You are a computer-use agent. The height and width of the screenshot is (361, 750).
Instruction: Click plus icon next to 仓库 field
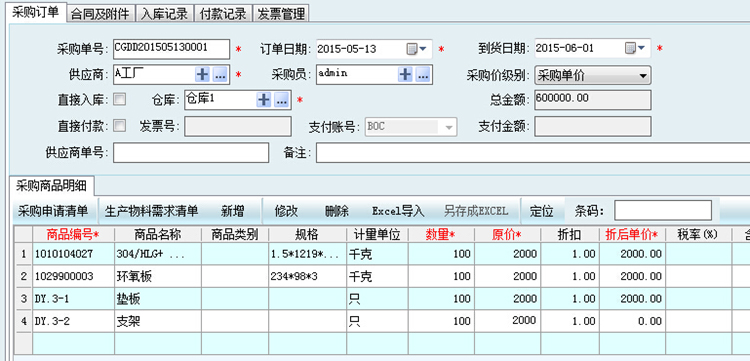(x=264, y=100)
